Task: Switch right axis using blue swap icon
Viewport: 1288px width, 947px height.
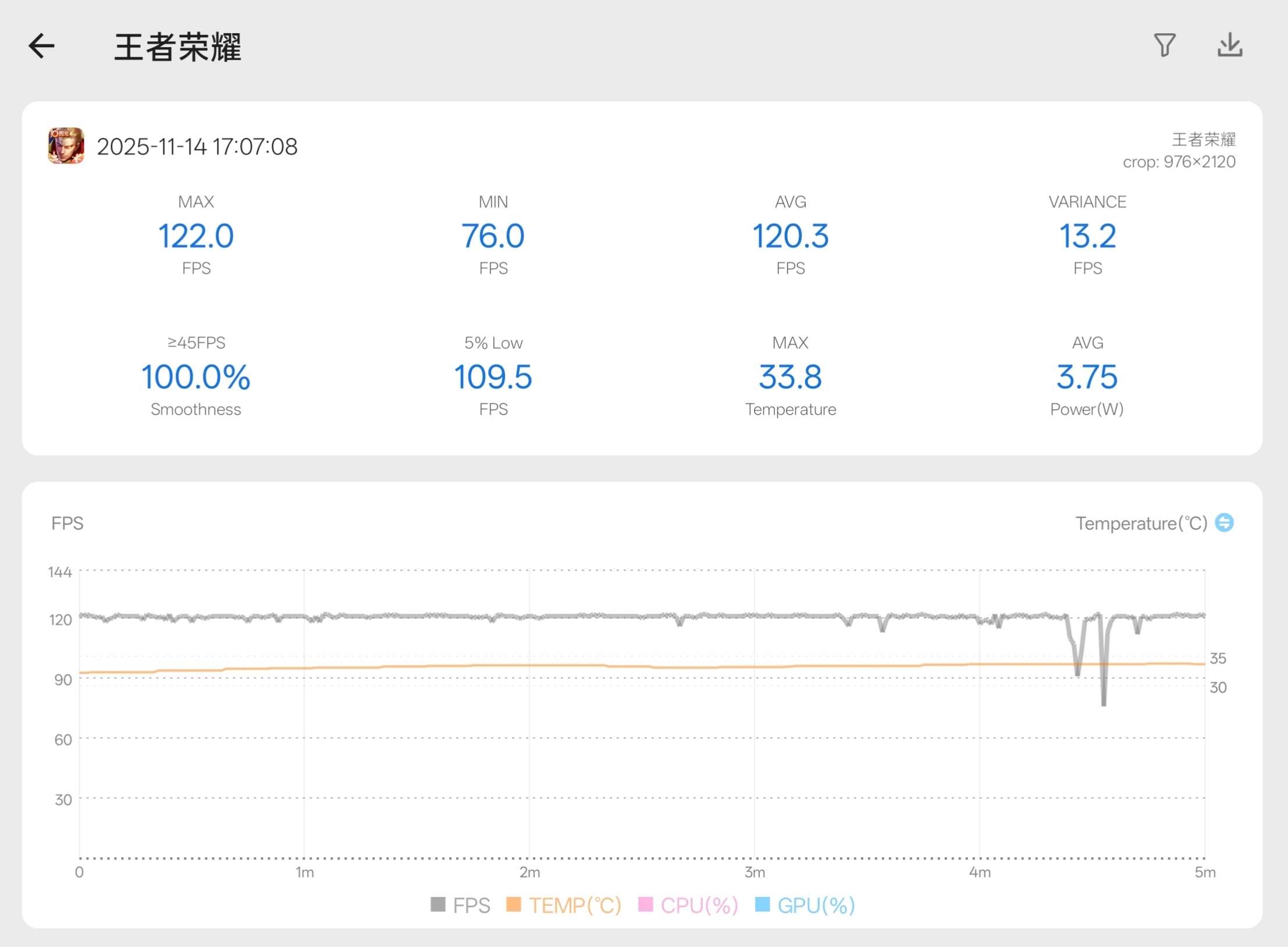Action: point(1224,522)
